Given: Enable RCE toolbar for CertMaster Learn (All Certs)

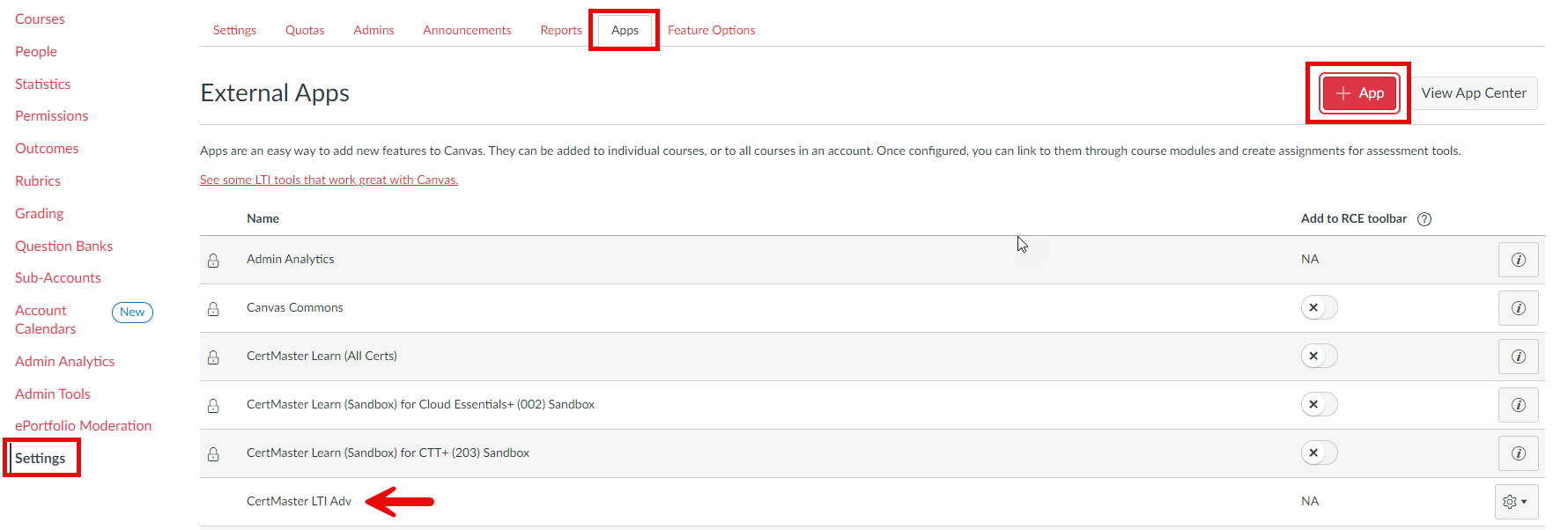Looking at the screenshot, I should tap(1319, 356).
